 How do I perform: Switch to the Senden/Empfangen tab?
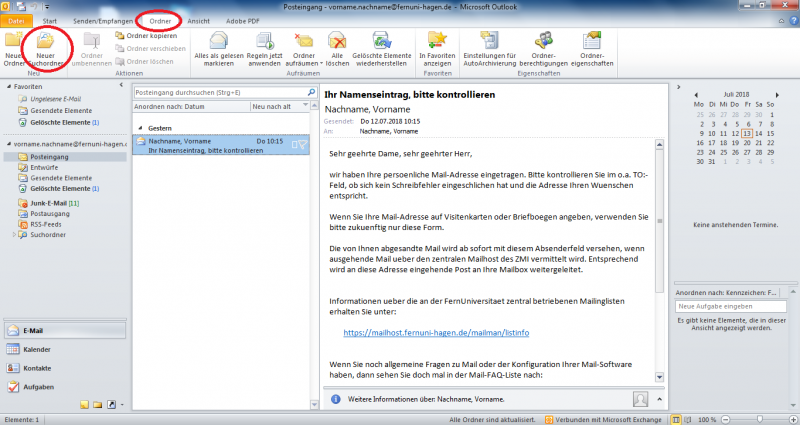[103, 21]
